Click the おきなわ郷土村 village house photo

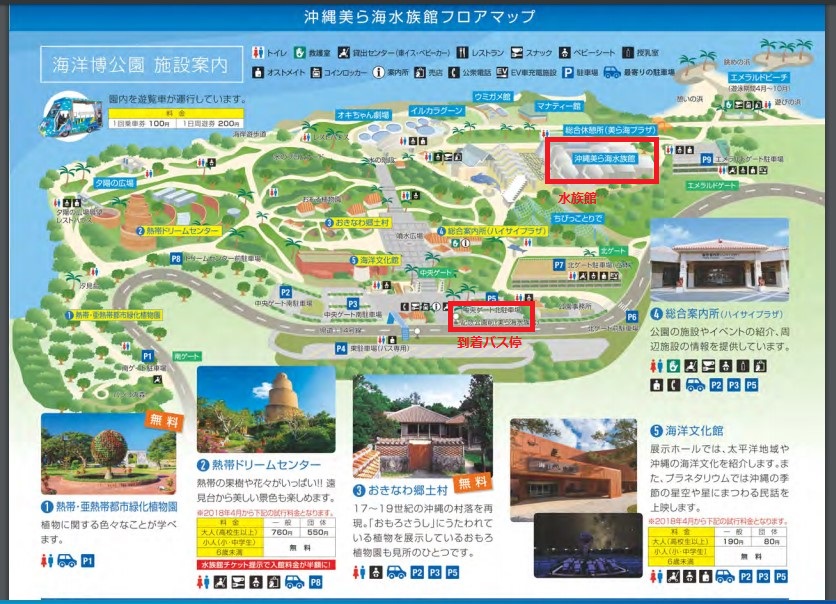[x=422, y=426]
